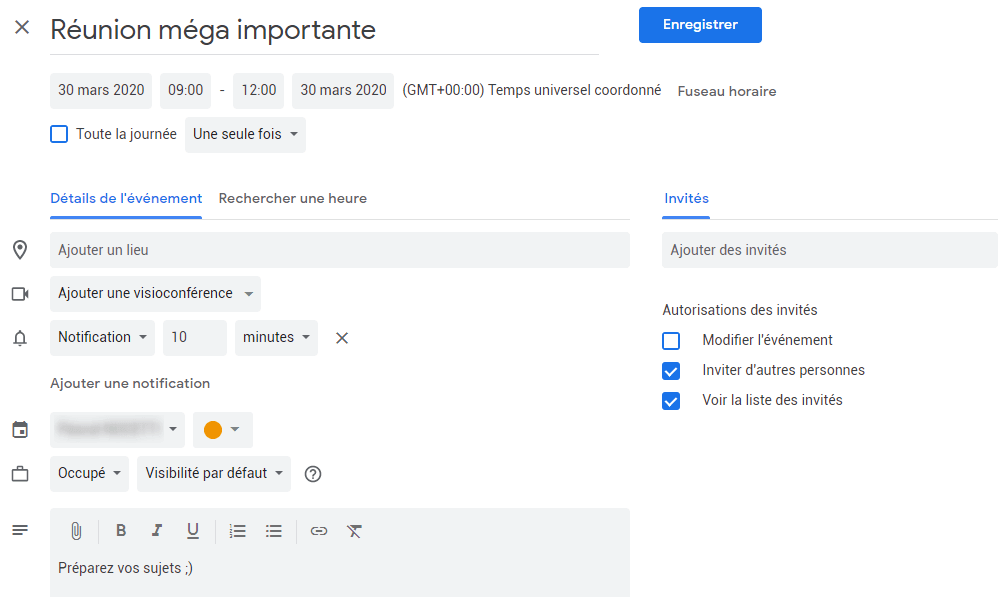The width and height of the screenshot is (1007, 597).
Task: Remove formatting from description text
Action: coord(354,531)
